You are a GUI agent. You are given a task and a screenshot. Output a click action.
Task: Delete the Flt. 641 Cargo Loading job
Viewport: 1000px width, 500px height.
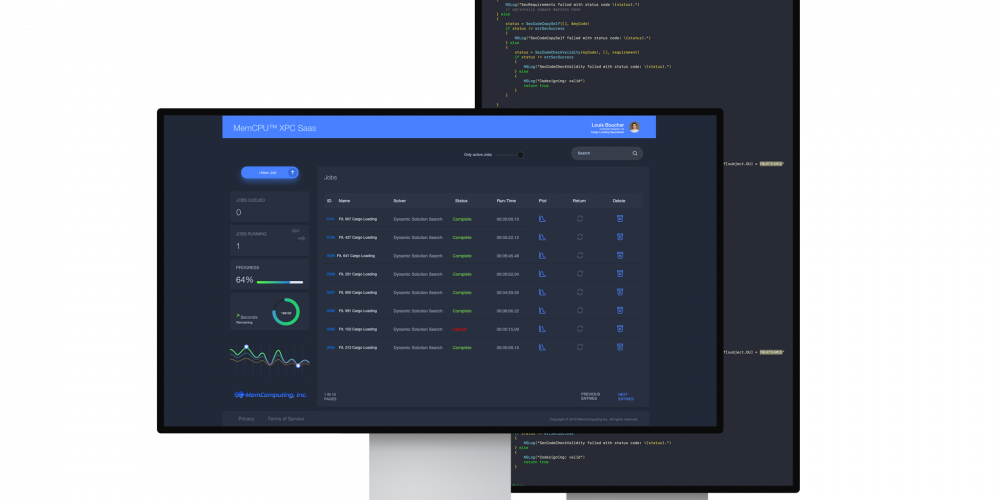click(620, 255)
